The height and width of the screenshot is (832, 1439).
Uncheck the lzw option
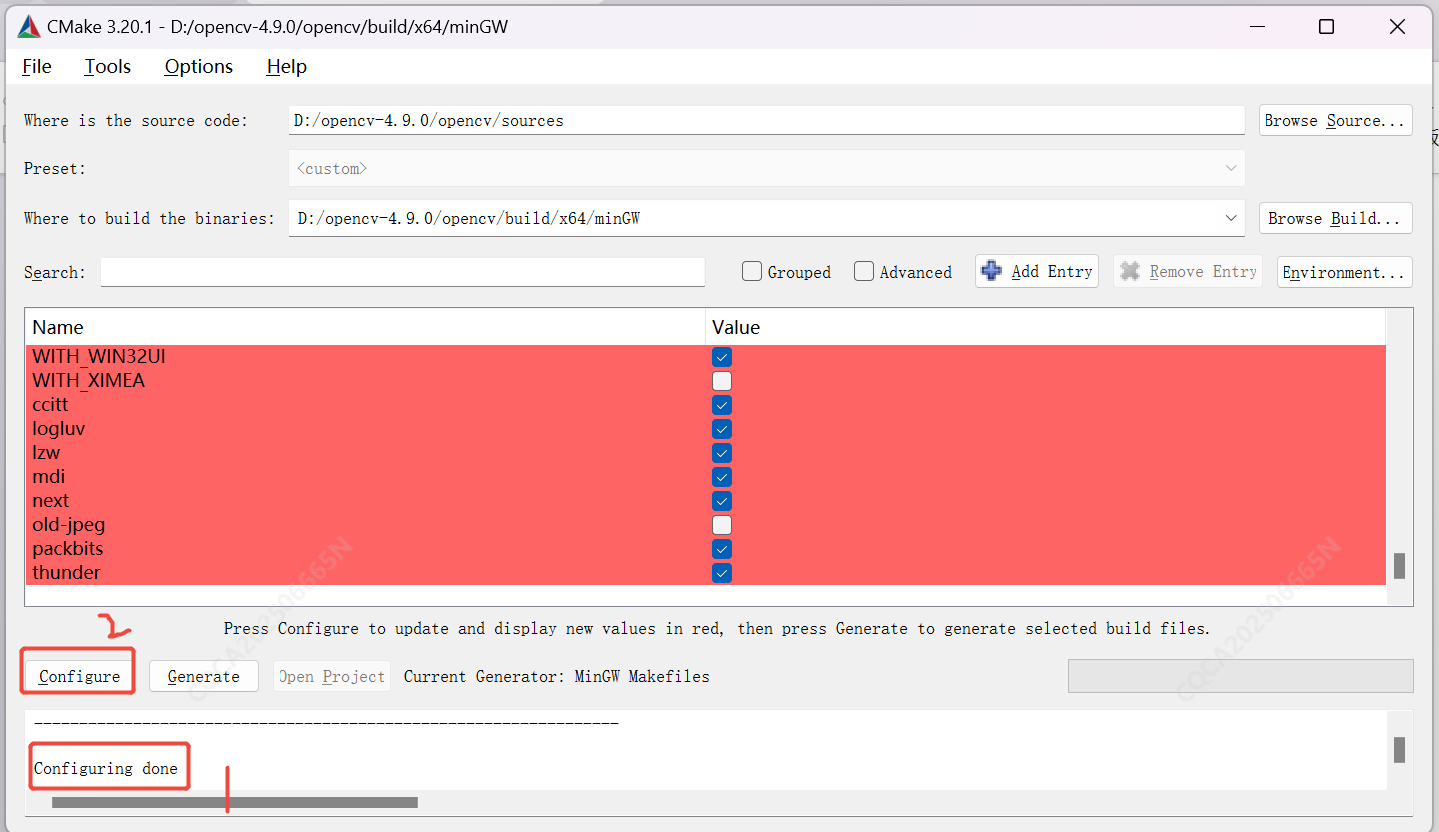[x=722, y=453]
